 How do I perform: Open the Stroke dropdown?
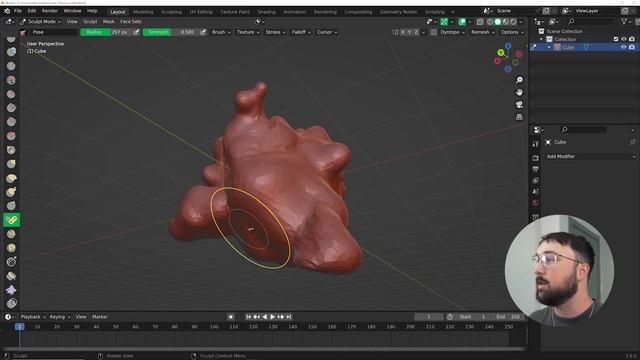[276, 32]
